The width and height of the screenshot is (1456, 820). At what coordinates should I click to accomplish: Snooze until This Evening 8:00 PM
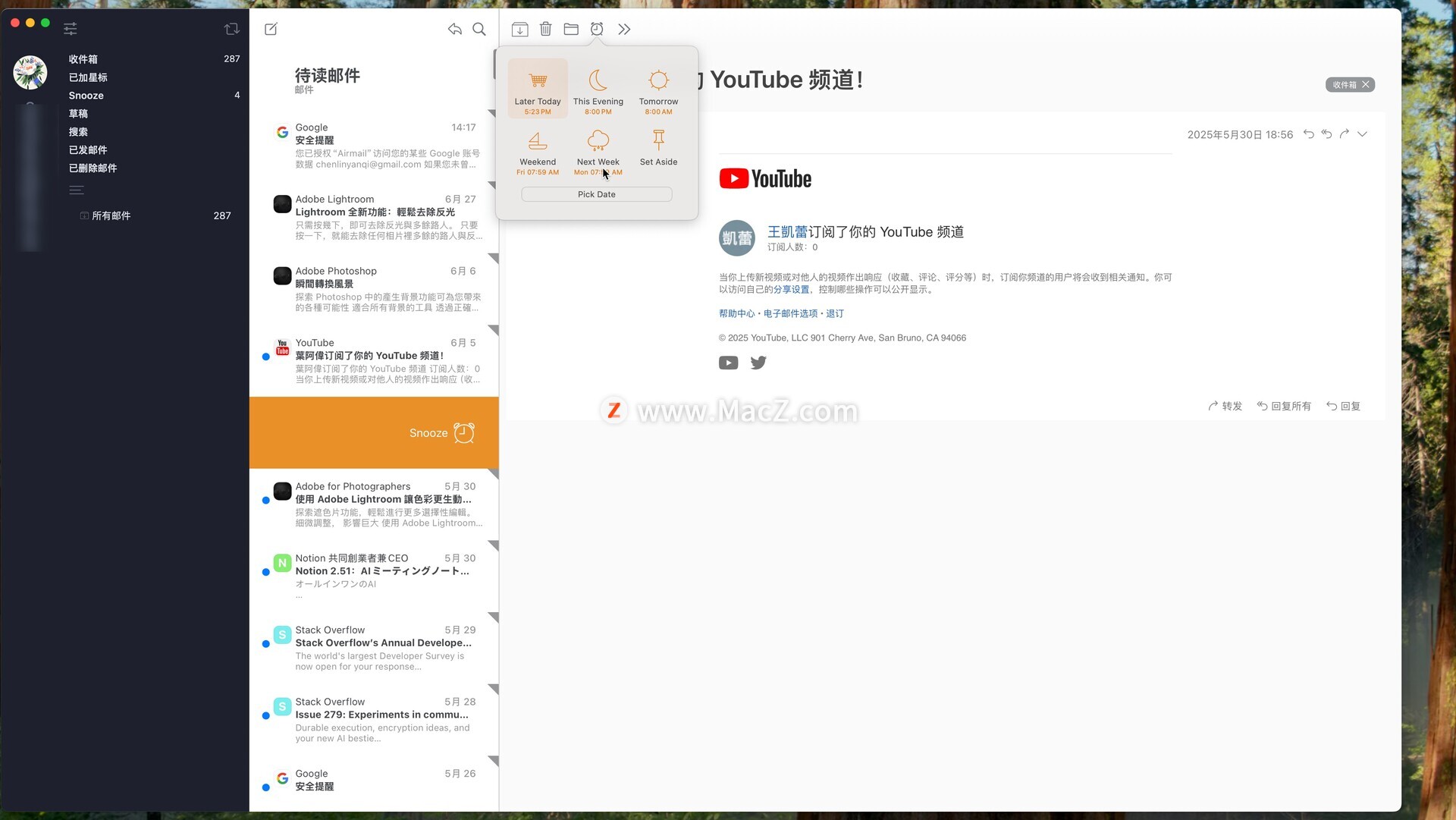[x=598, y=91]
